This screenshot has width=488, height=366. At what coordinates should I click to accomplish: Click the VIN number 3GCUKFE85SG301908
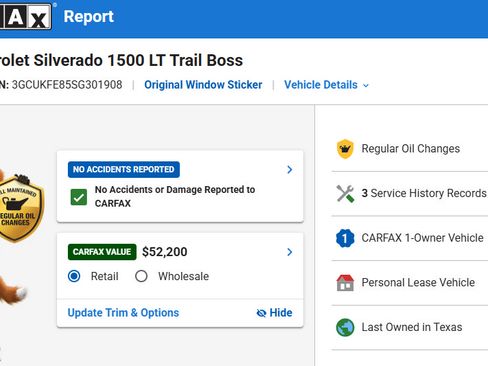[x=67, y=85]
